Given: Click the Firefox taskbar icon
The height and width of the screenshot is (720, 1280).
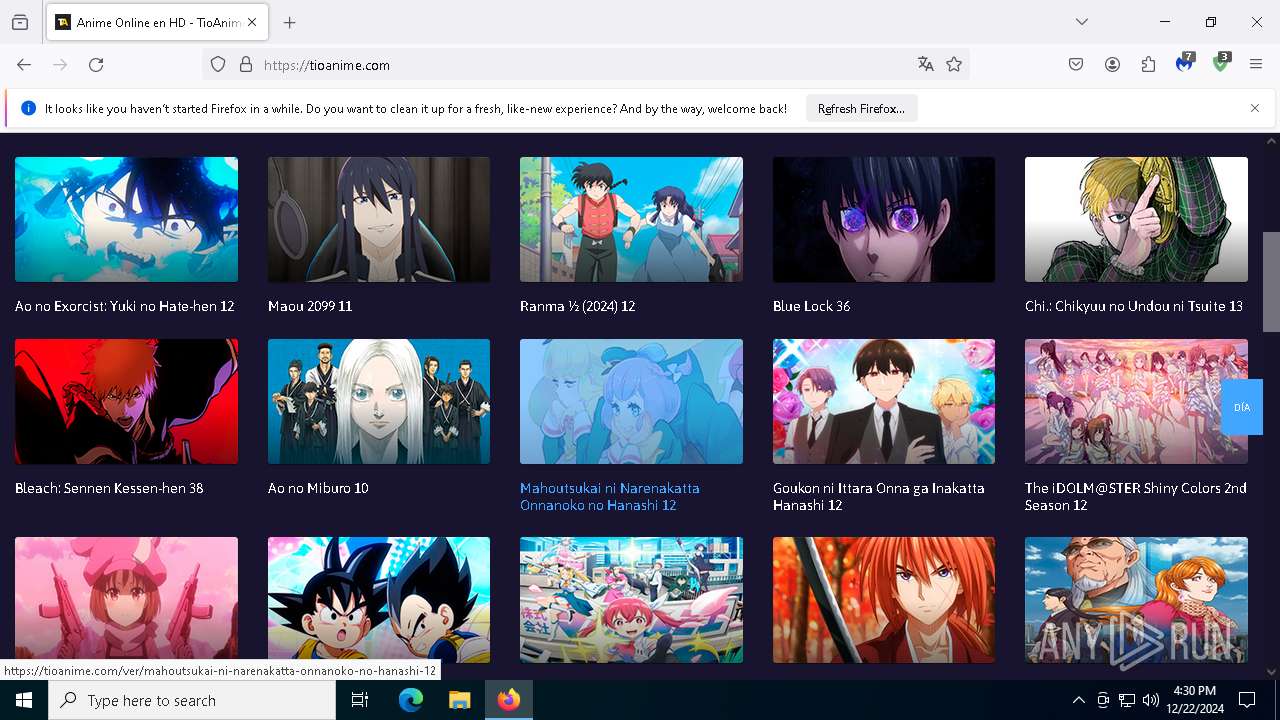Looking at the screenshot, I should pyautogui.click(x=509, y=700).
